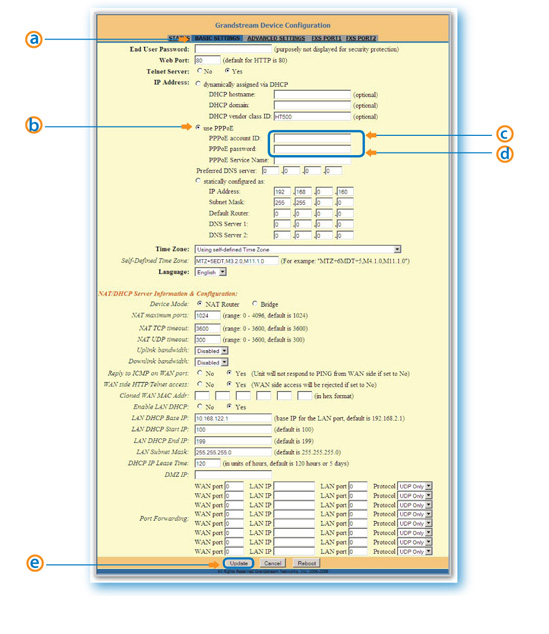Click first octet of DNS Server 1

pos(282,224)
